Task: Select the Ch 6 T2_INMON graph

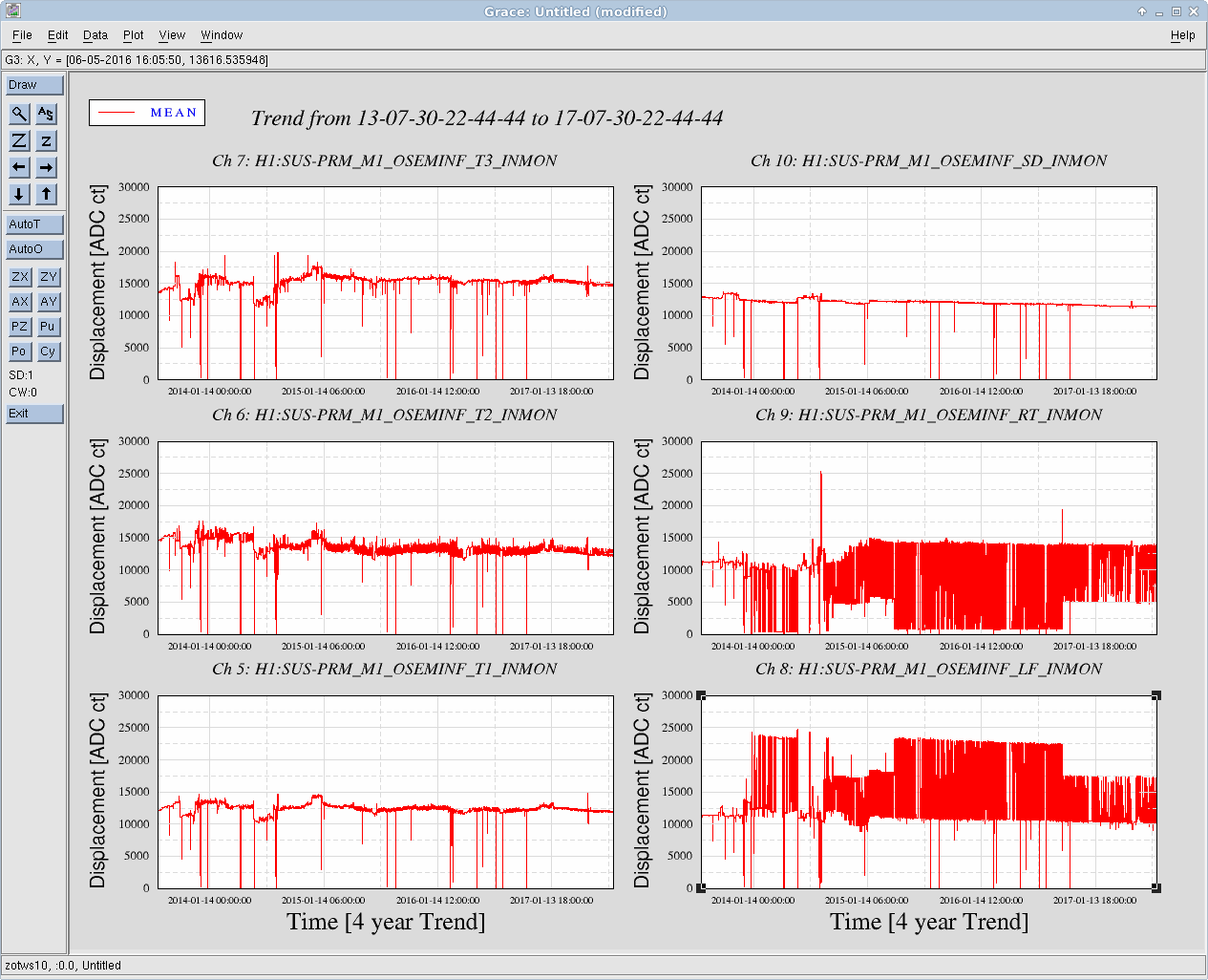Action: coord(385,538)
